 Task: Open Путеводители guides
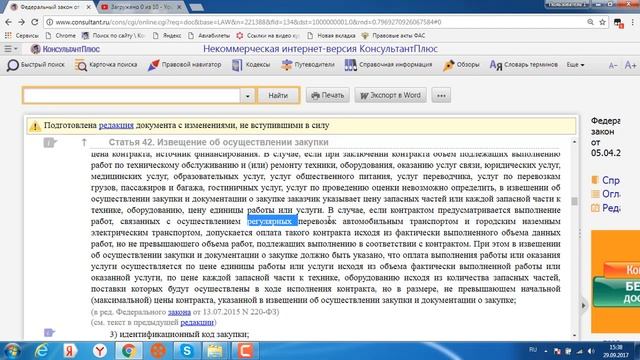tap(308, 64)
